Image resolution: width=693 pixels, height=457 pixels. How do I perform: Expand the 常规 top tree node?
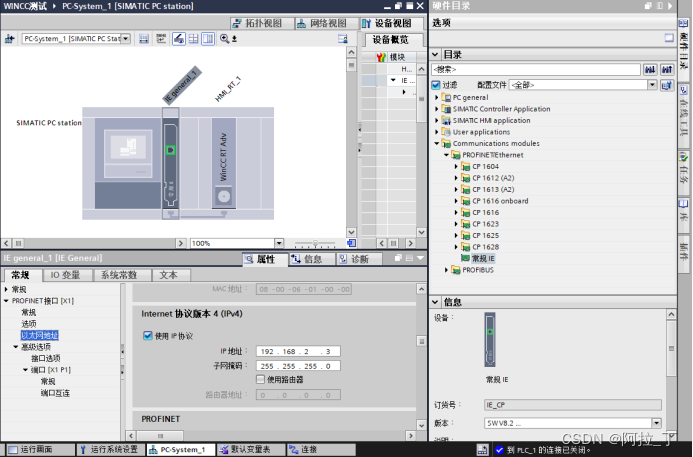click(6, 289)
